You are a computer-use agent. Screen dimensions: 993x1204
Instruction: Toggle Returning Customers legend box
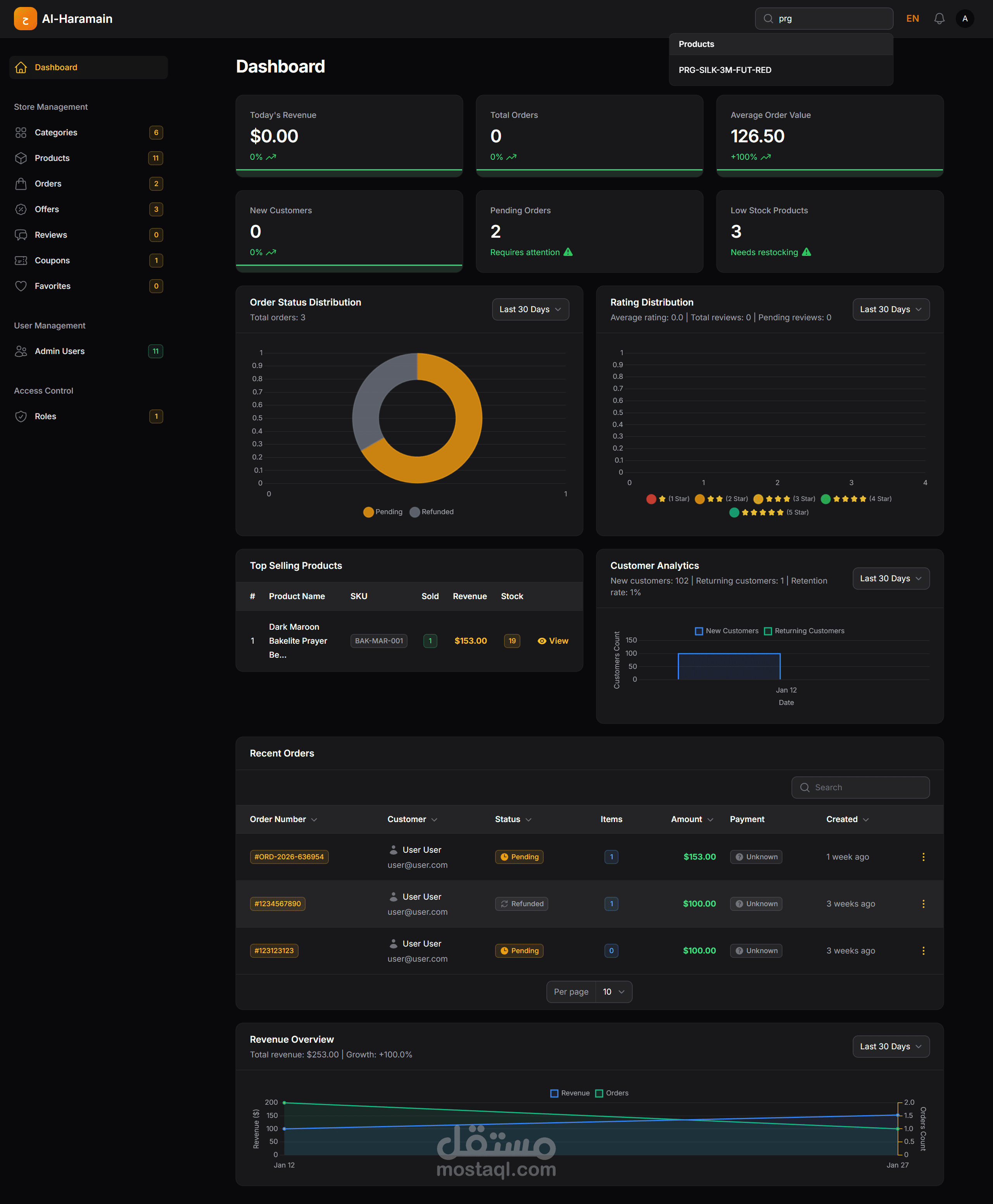tap(768, 631)
